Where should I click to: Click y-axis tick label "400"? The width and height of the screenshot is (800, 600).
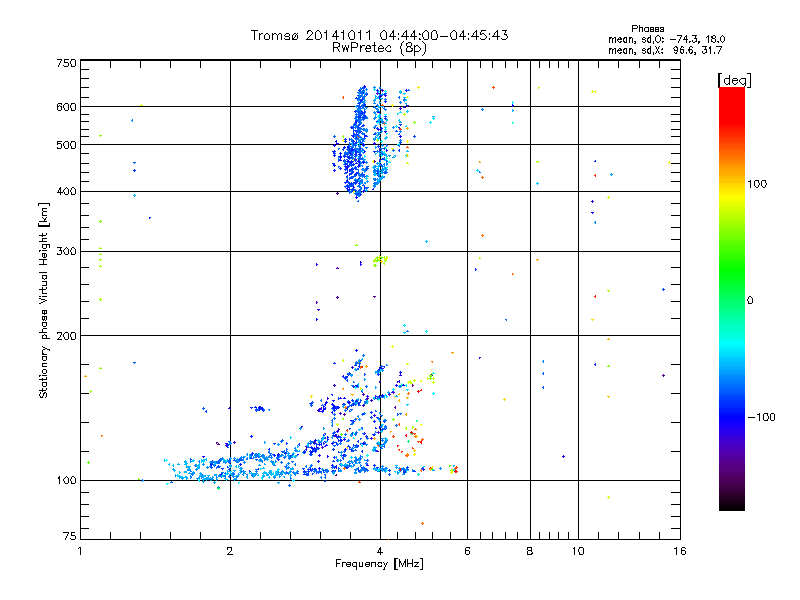(x=67, y=192)
